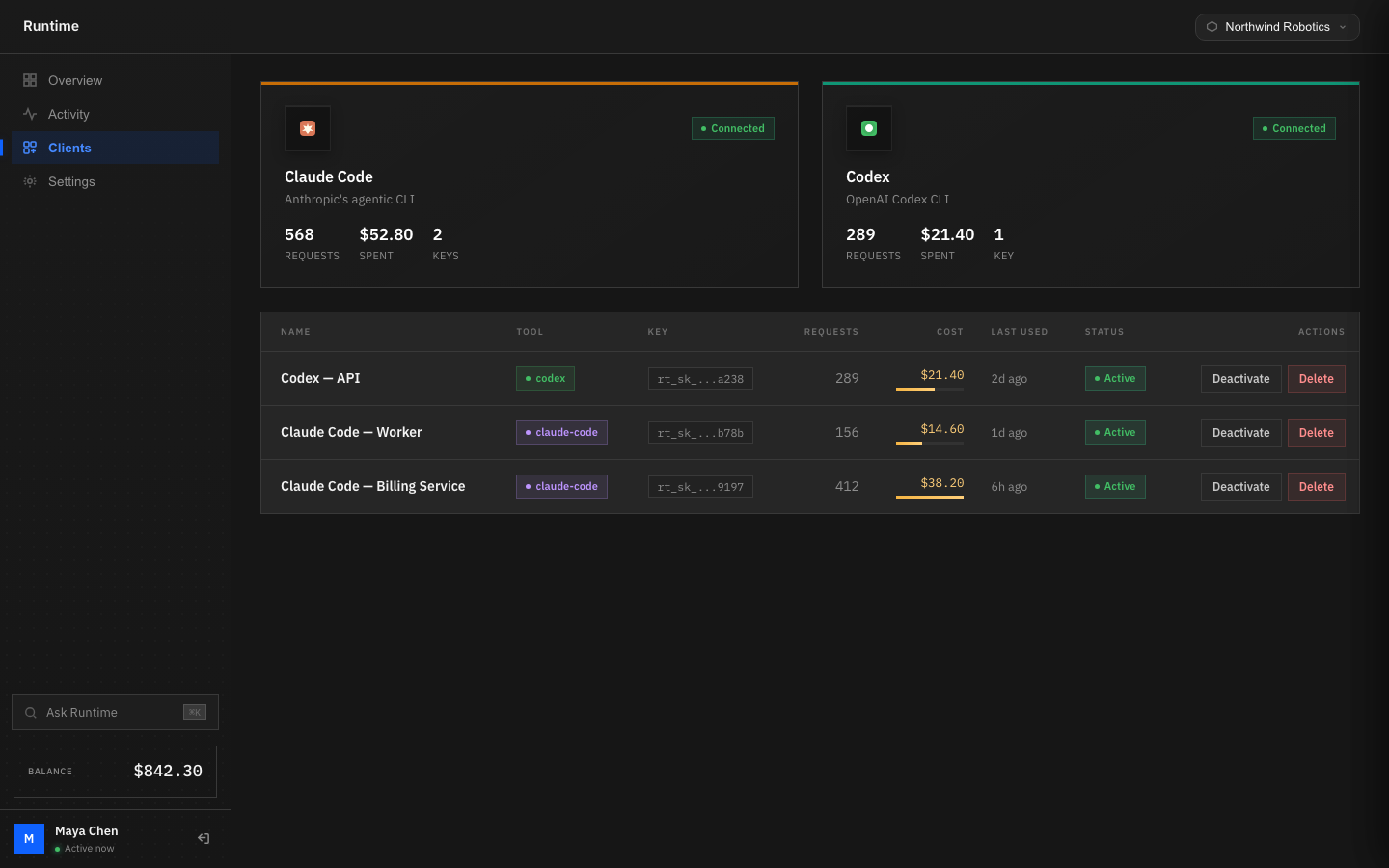Click the Overview grid icon in sidebar
Screen dimensions: 1389x868
(x=30, y=80)
